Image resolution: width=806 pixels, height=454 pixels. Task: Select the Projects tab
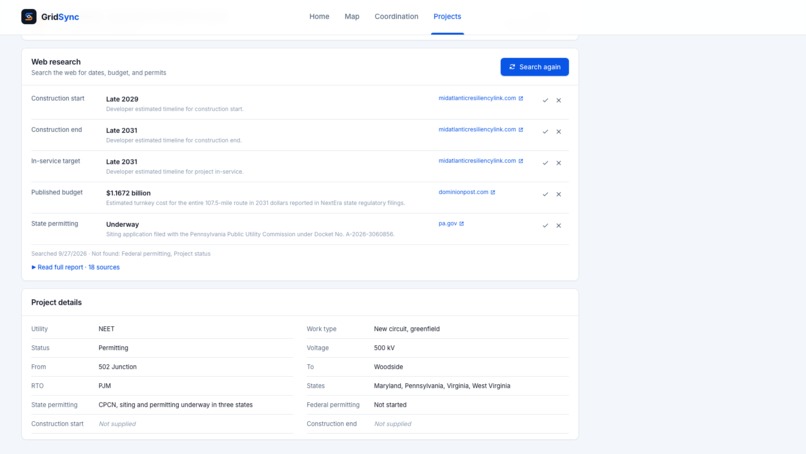pyautogui.click(x=447, y=16)
